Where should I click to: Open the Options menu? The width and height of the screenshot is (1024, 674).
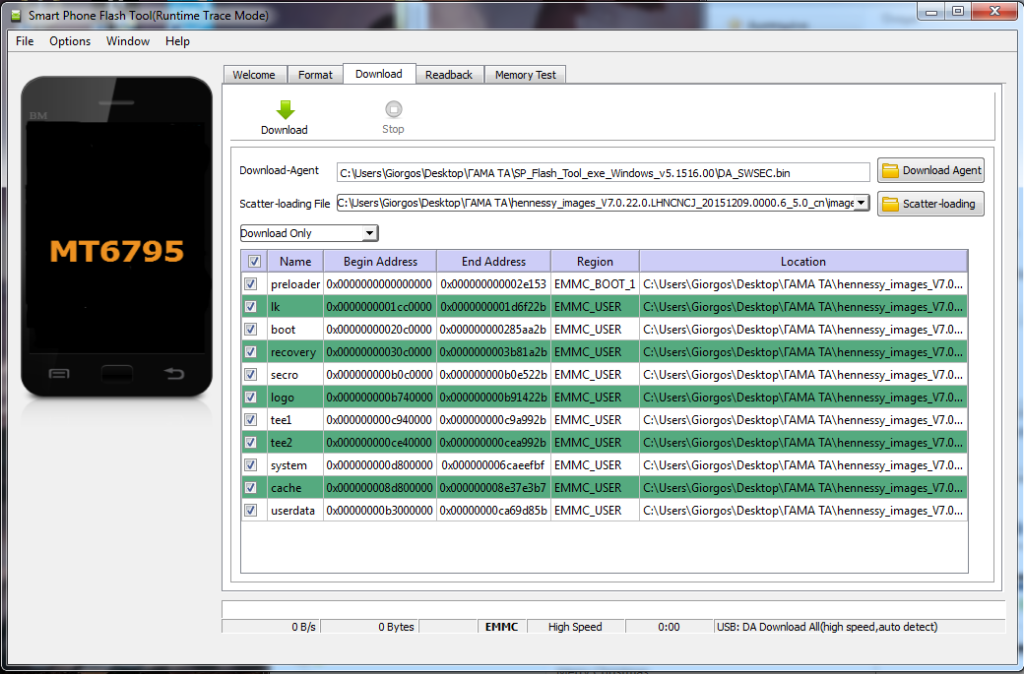point(70,41)
